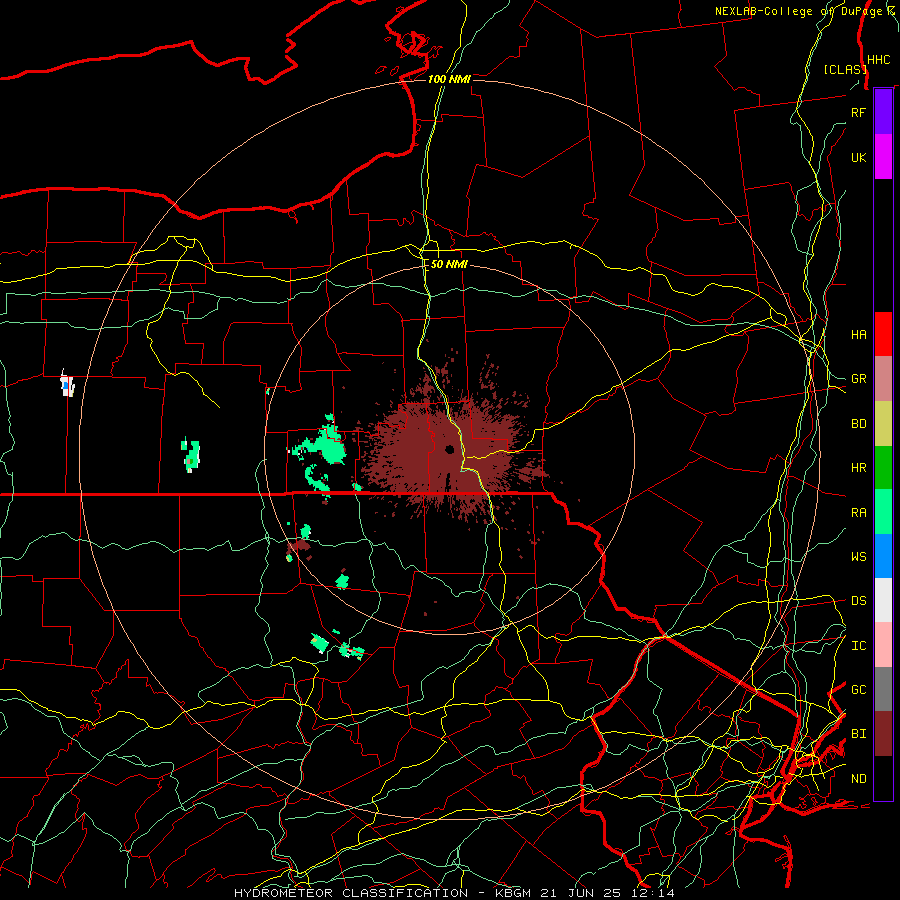Select the dusty pink GR legend color
The height and width of the screenshot is (900, 900).
[883, 378]
